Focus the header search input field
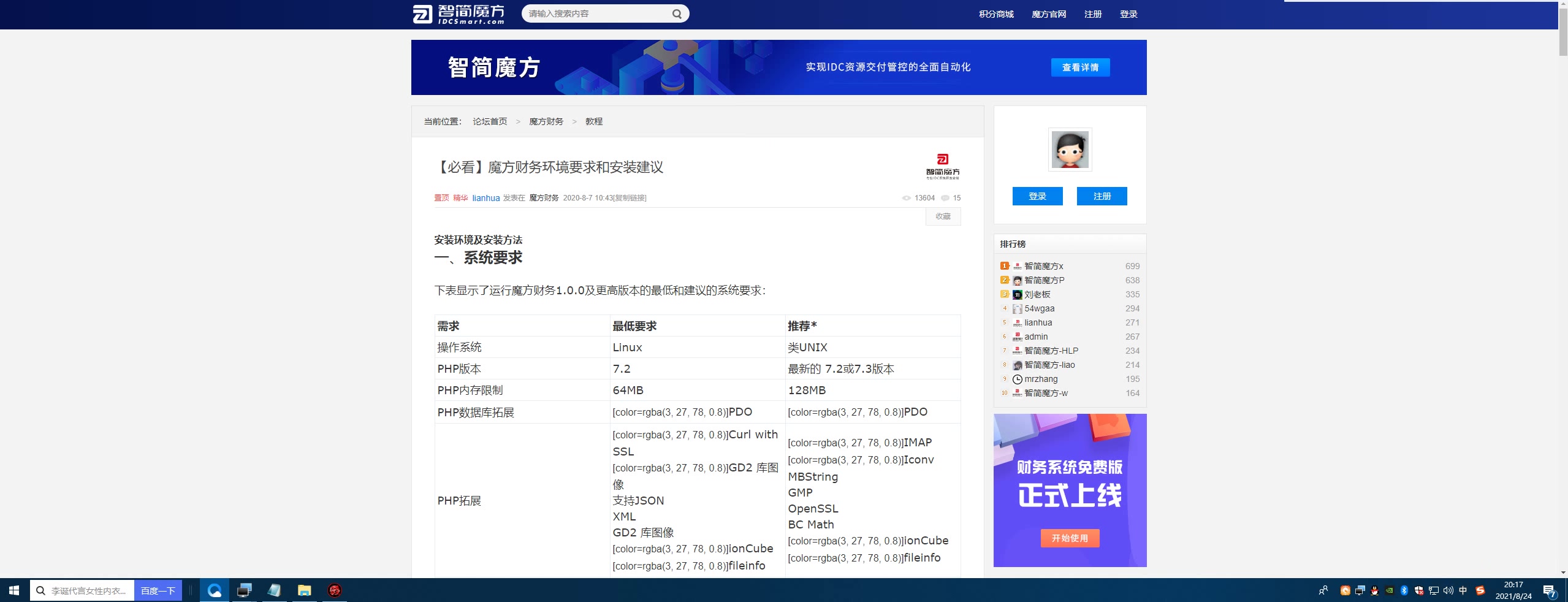The width and height of the screenshot is (1568, 602). (x=598, y=13)
